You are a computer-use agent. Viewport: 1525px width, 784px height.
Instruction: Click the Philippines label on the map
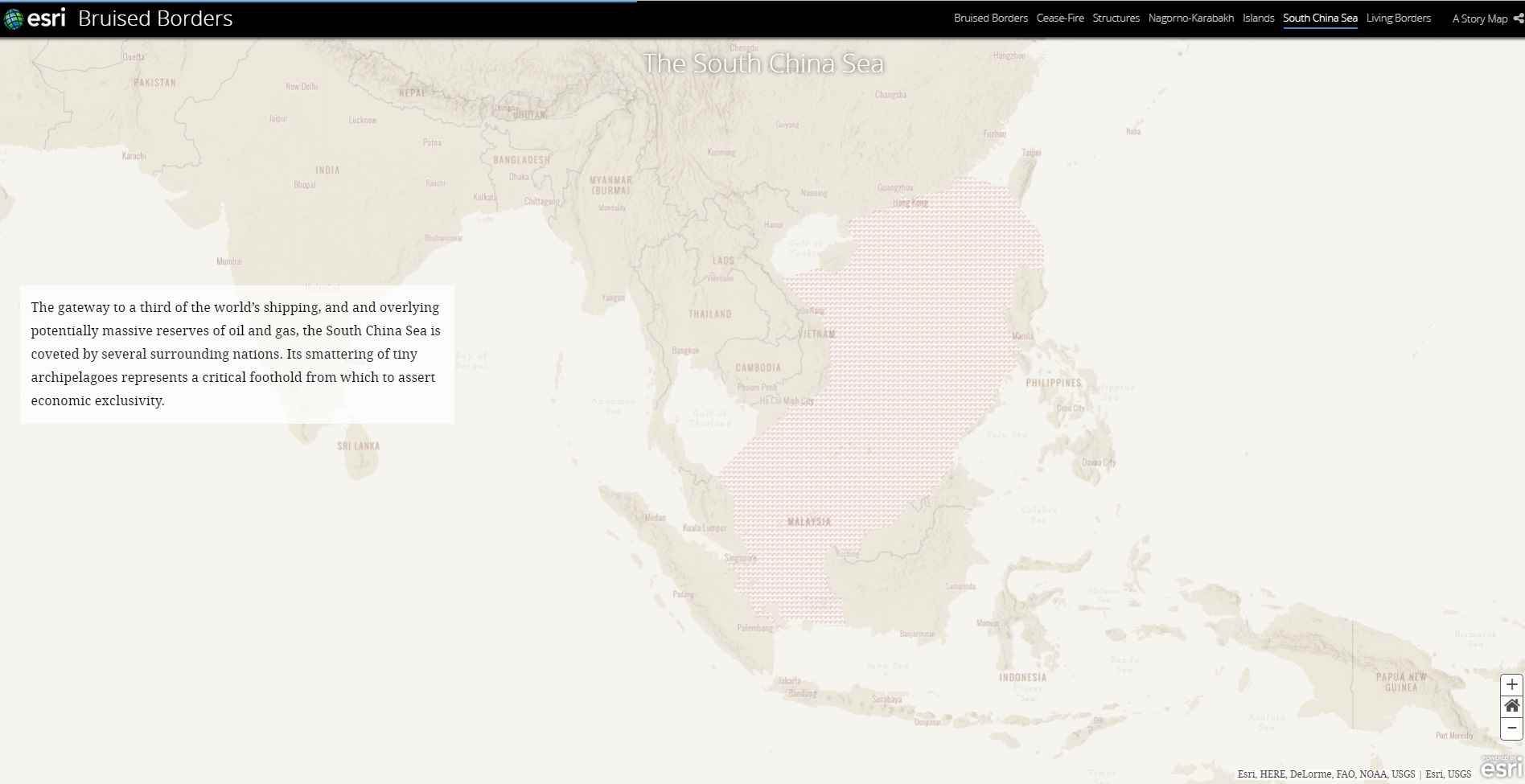click(1053, 383)
